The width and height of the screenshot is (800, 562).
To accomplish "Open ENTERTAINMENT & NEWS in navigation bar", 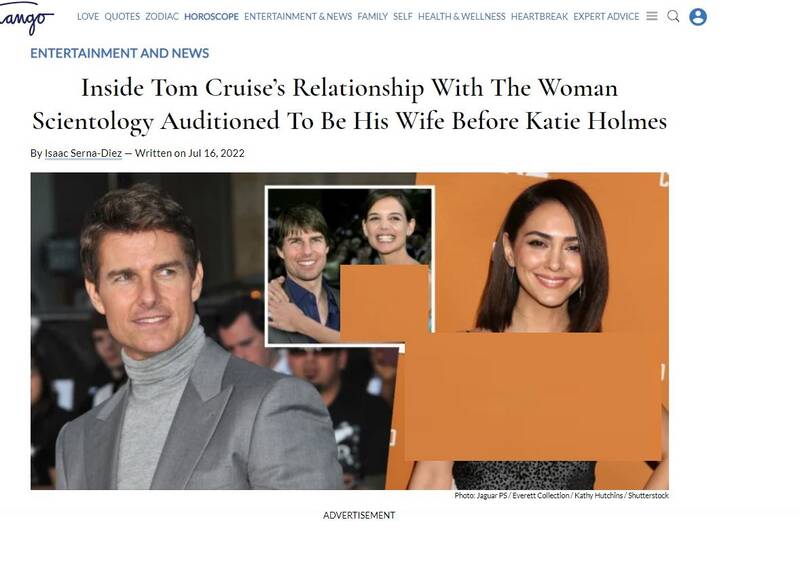I will coord(298,16).
